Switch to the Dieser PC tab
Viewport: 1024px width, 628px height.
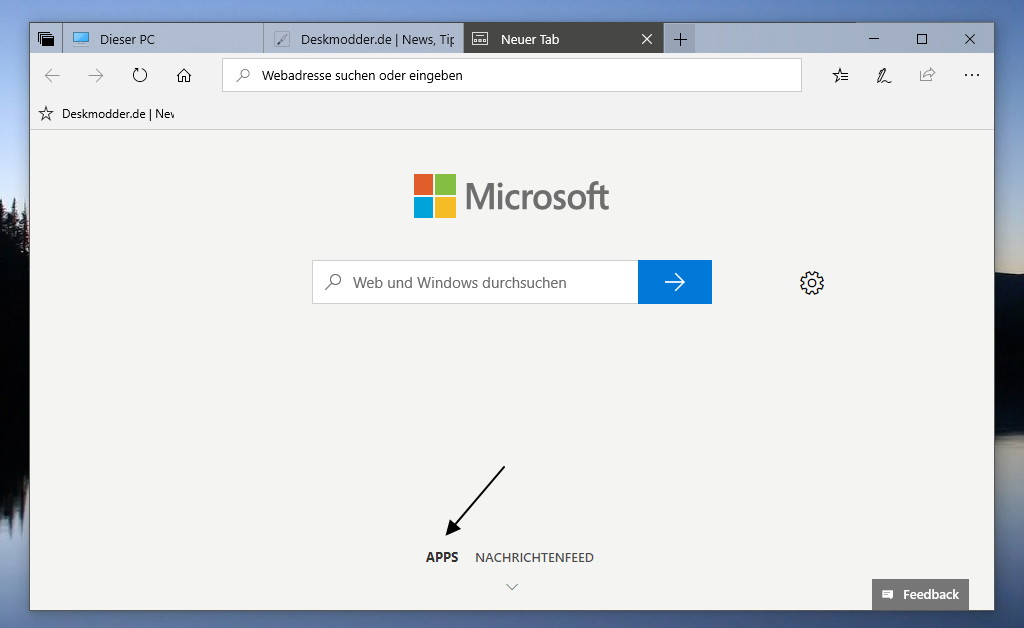(x=163, y=39)
